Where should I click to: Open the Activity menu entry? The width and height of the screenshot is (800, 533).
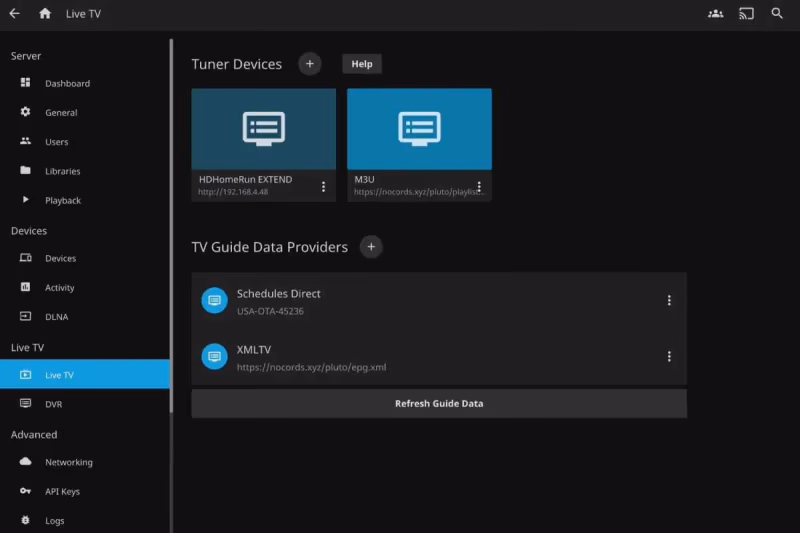(x=85, y=288)
